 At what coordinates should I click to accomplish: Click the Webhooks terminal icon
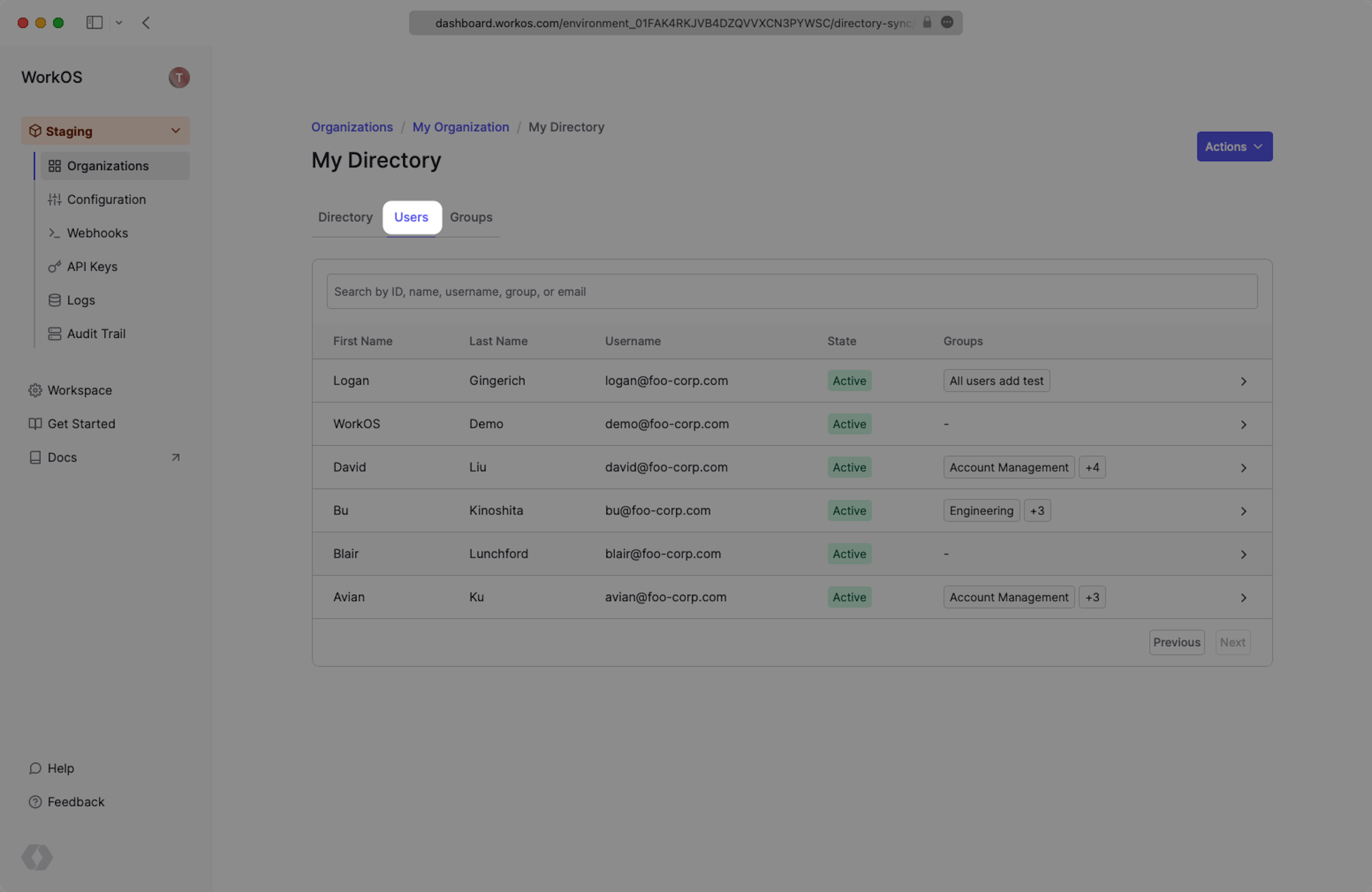pos(54,233)
